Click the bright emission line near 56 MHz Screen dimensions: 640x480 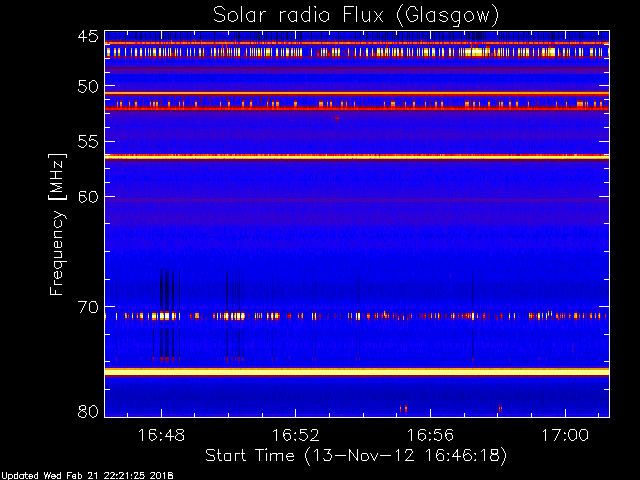coord(357,157)
